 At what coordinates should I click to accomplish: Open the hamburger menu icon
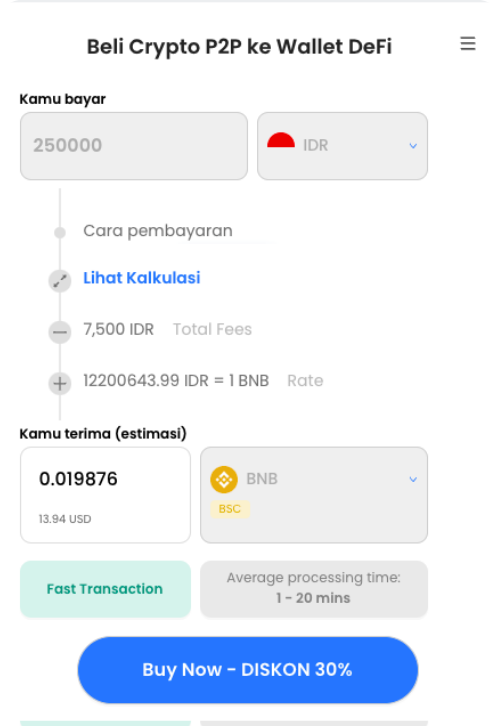coord(468,44)
